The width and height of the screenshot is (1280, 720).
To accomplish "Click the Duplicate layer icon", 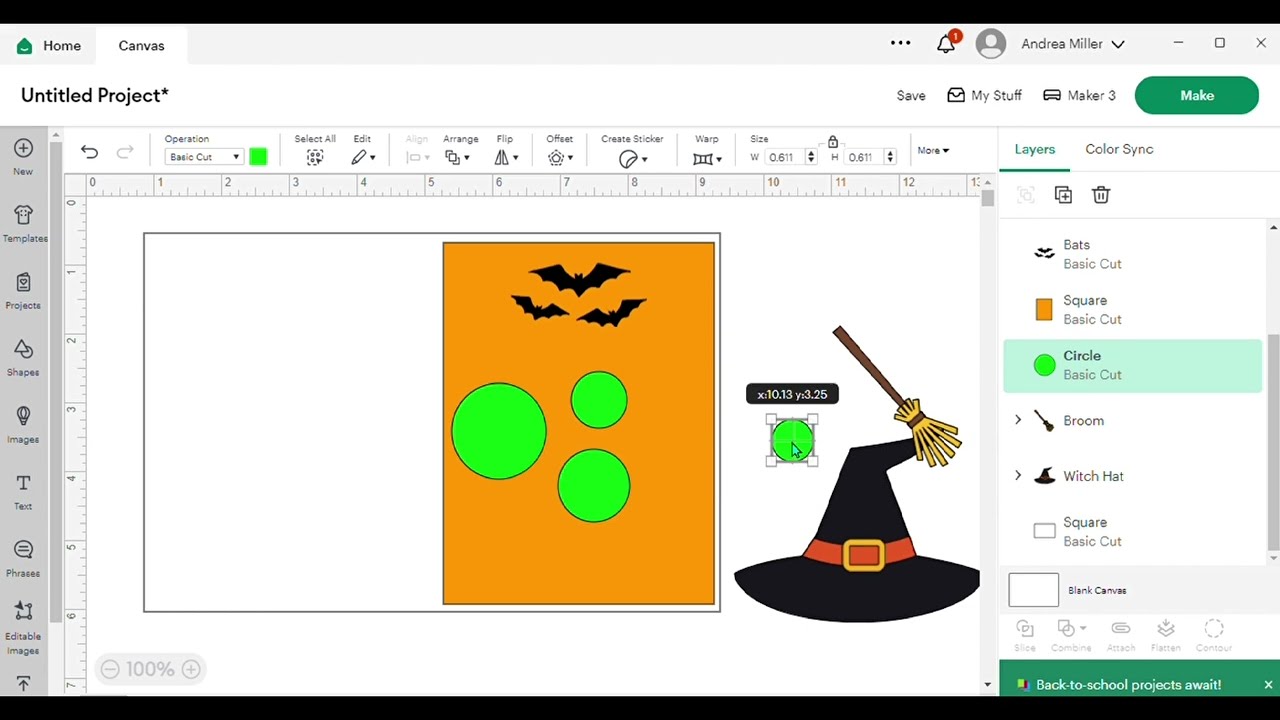I will pyautogui.click(x=1063, y=195).
